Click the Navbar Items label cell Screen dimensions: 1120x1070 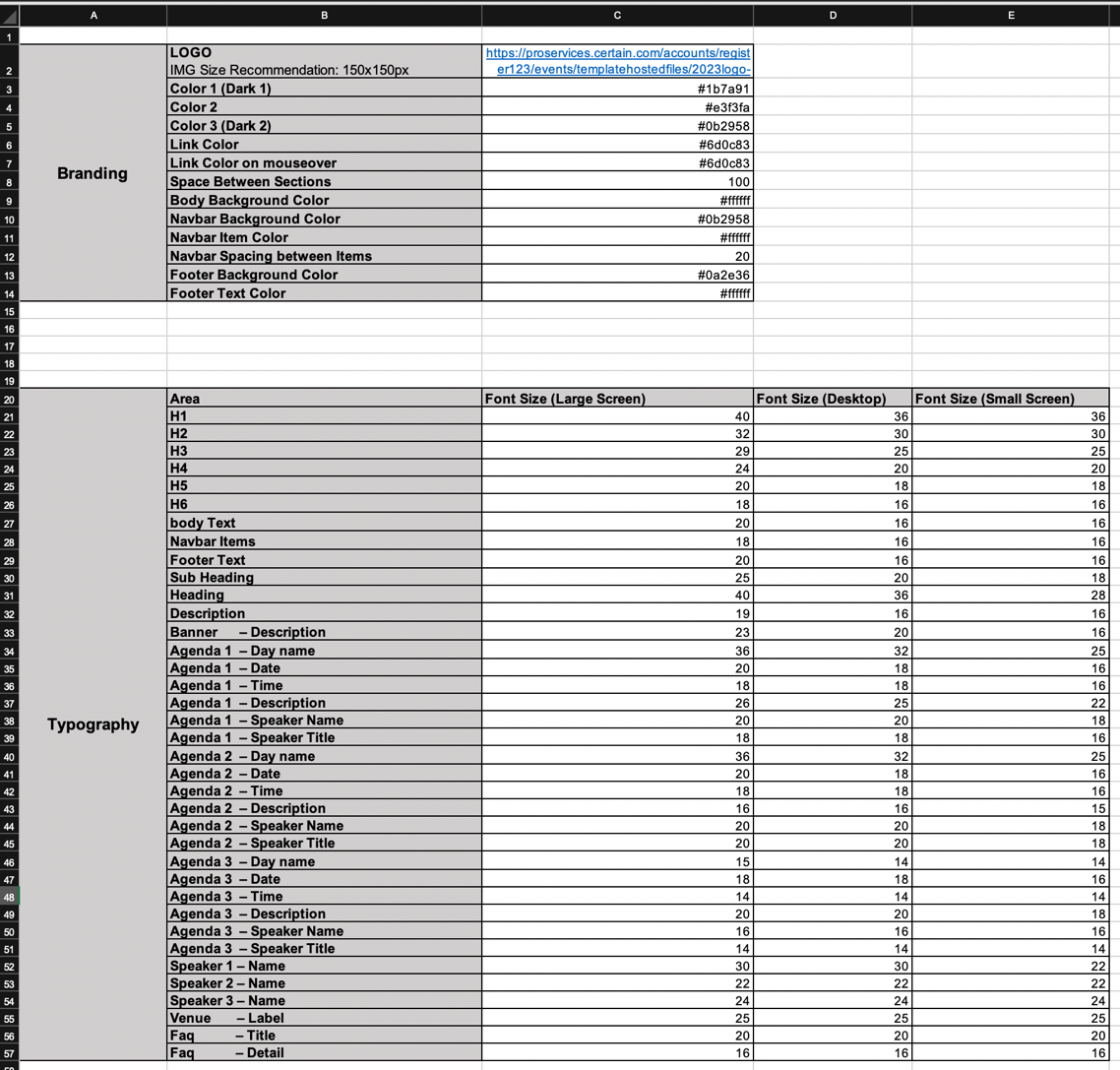tap(324, 541)
